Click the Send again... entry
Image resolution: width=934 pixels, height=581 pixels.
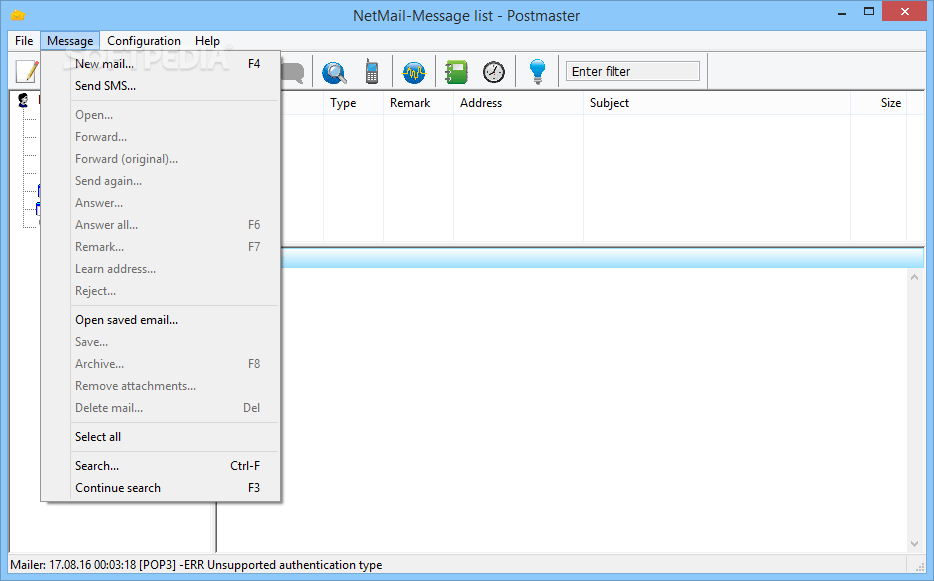(161, 181)
